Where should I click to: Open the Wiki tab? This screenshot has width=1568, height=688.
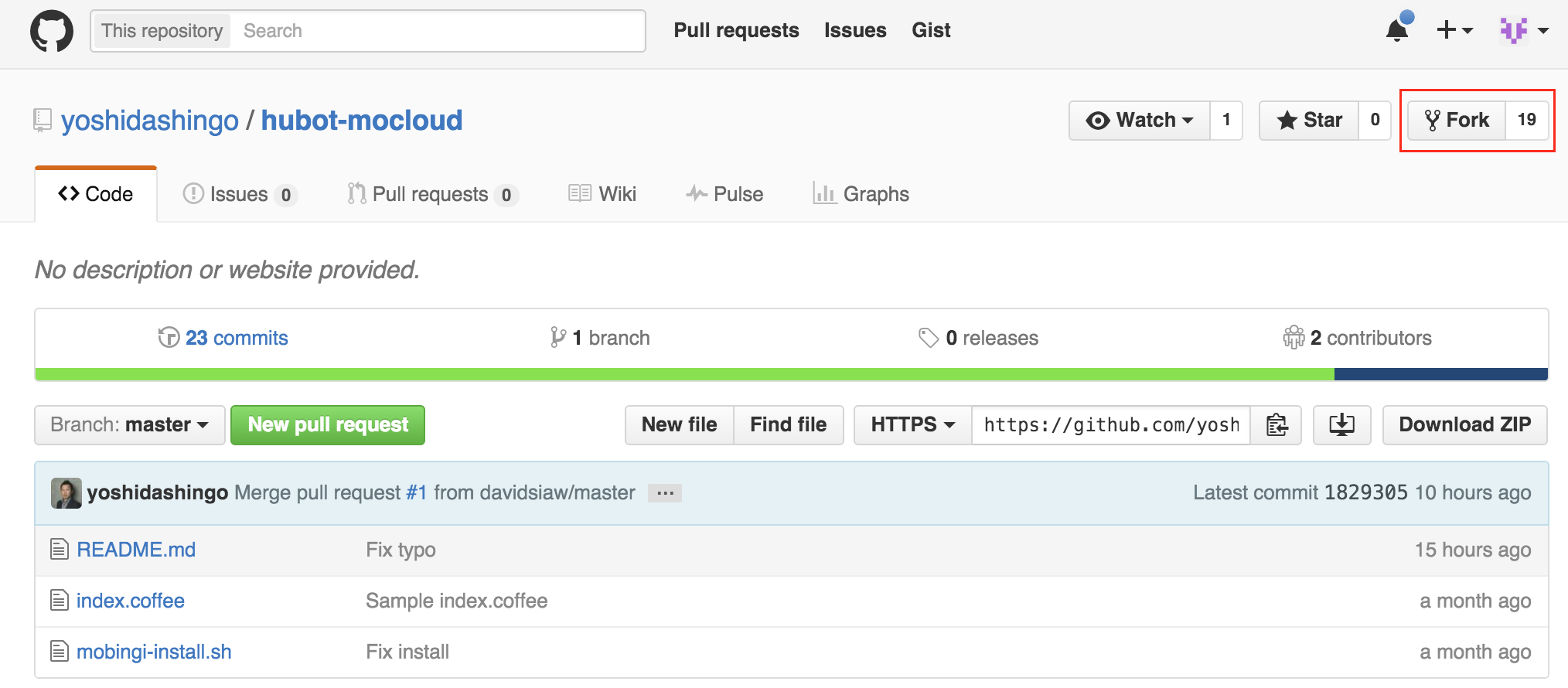pyautogui.click(x=602, y=194)
